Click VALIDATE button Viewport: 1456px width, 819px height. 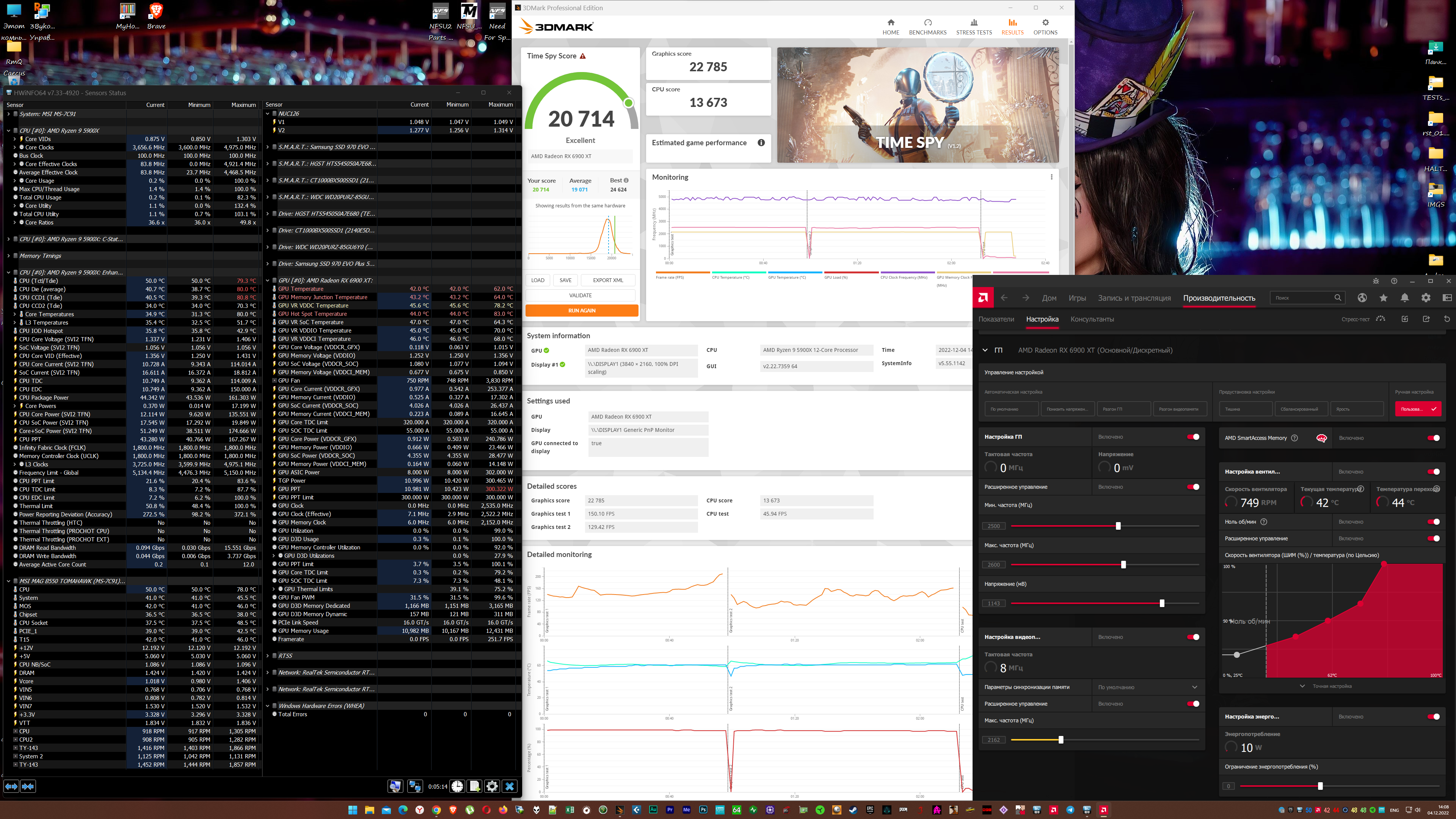point(581,295)
